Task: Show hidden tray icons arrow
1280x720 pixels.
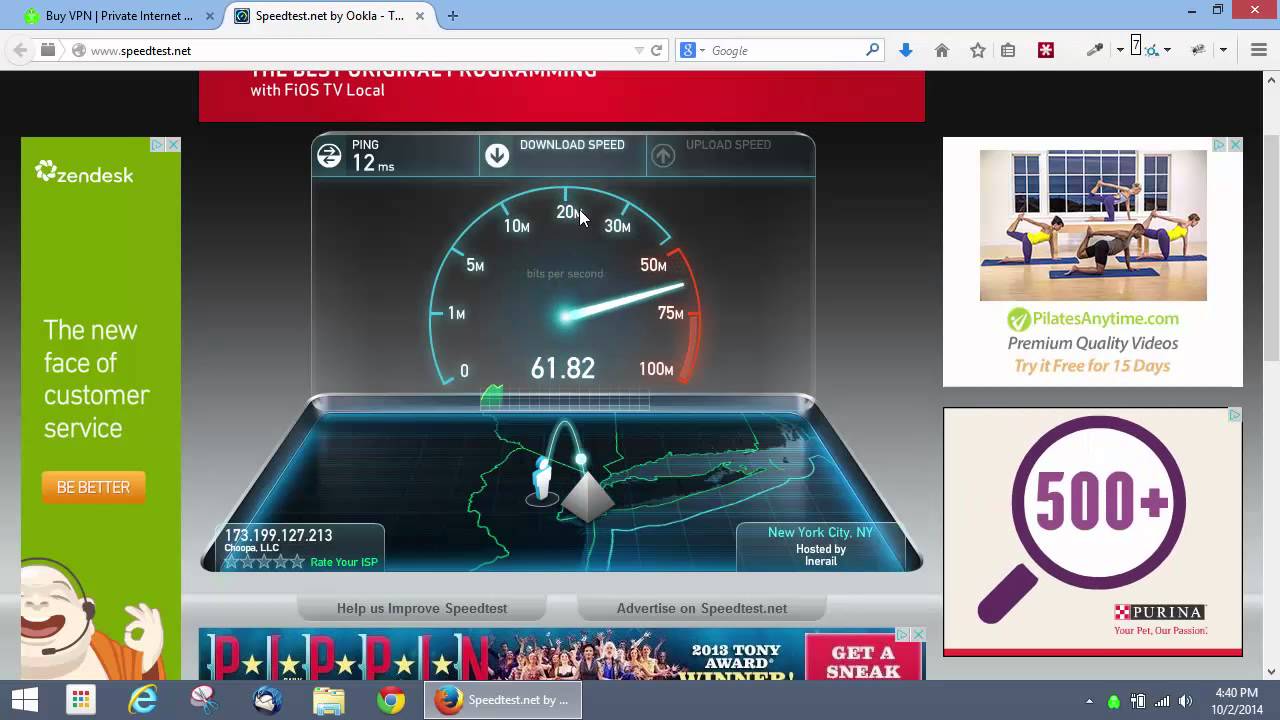Action: click(x=1089, y=701)
